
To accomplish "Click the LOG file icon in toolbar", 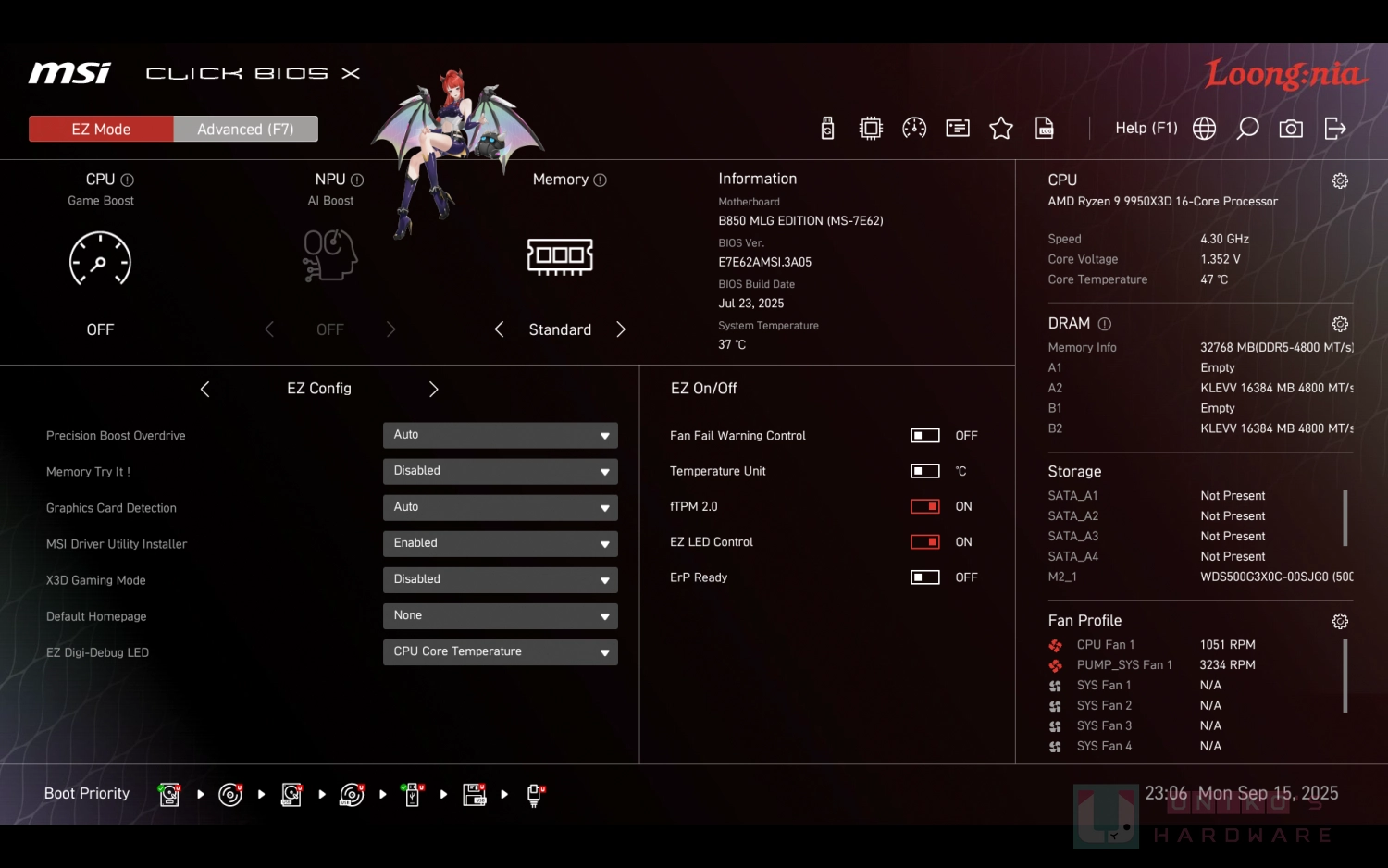I will point(1045,129).
